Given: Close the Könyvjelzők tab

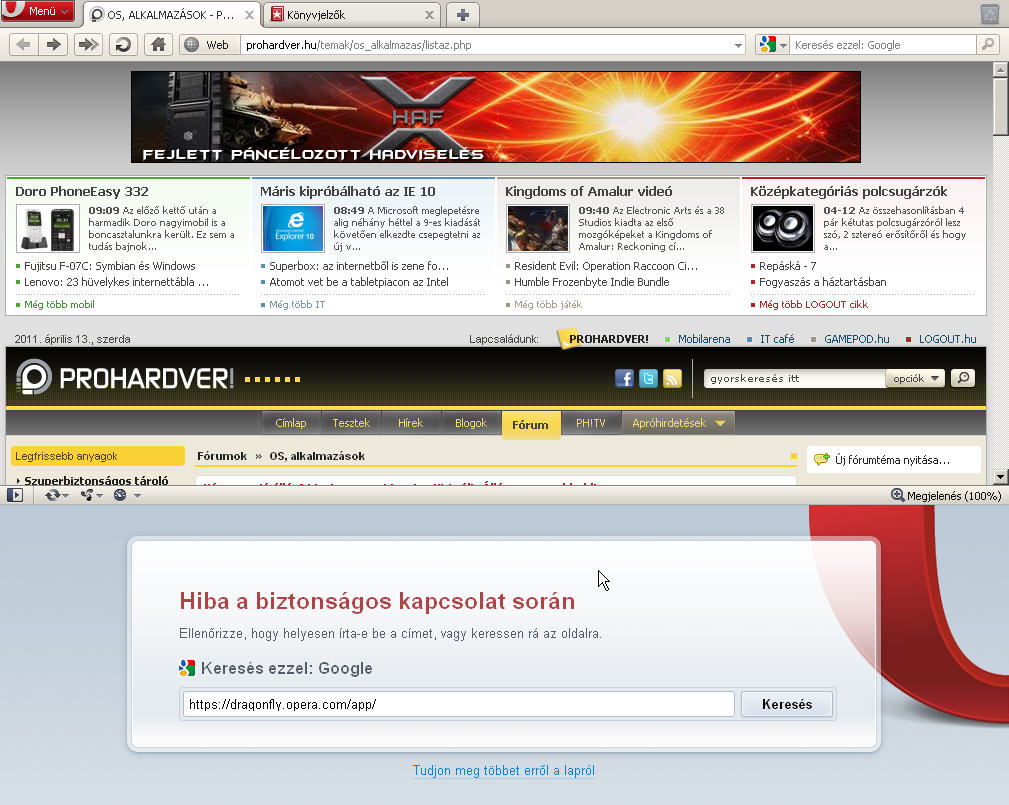Looking at the screenshot, I should tap(429, 15).
